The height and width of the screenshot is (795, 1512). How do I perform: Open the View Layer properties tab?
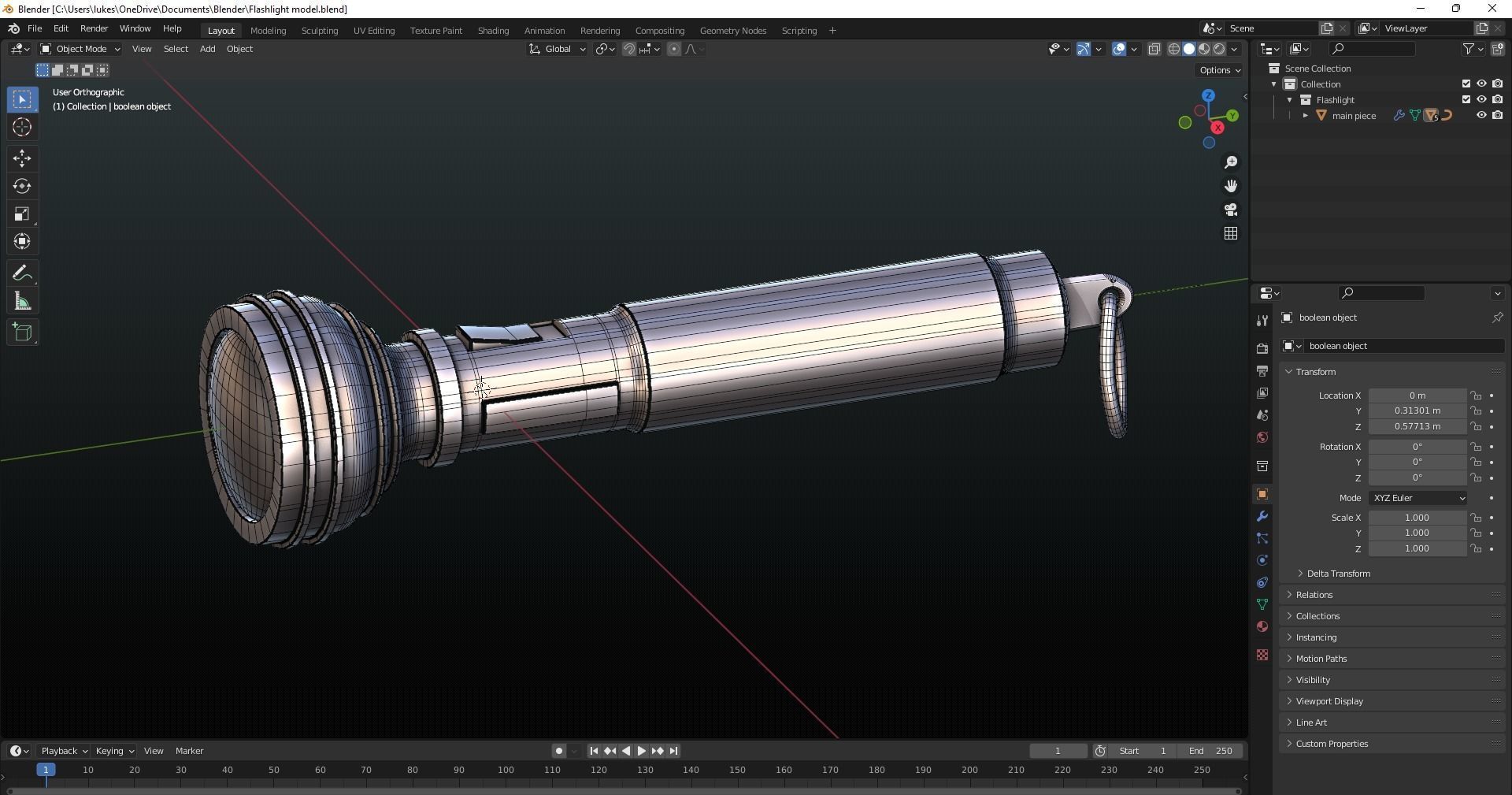(1262, 392)
